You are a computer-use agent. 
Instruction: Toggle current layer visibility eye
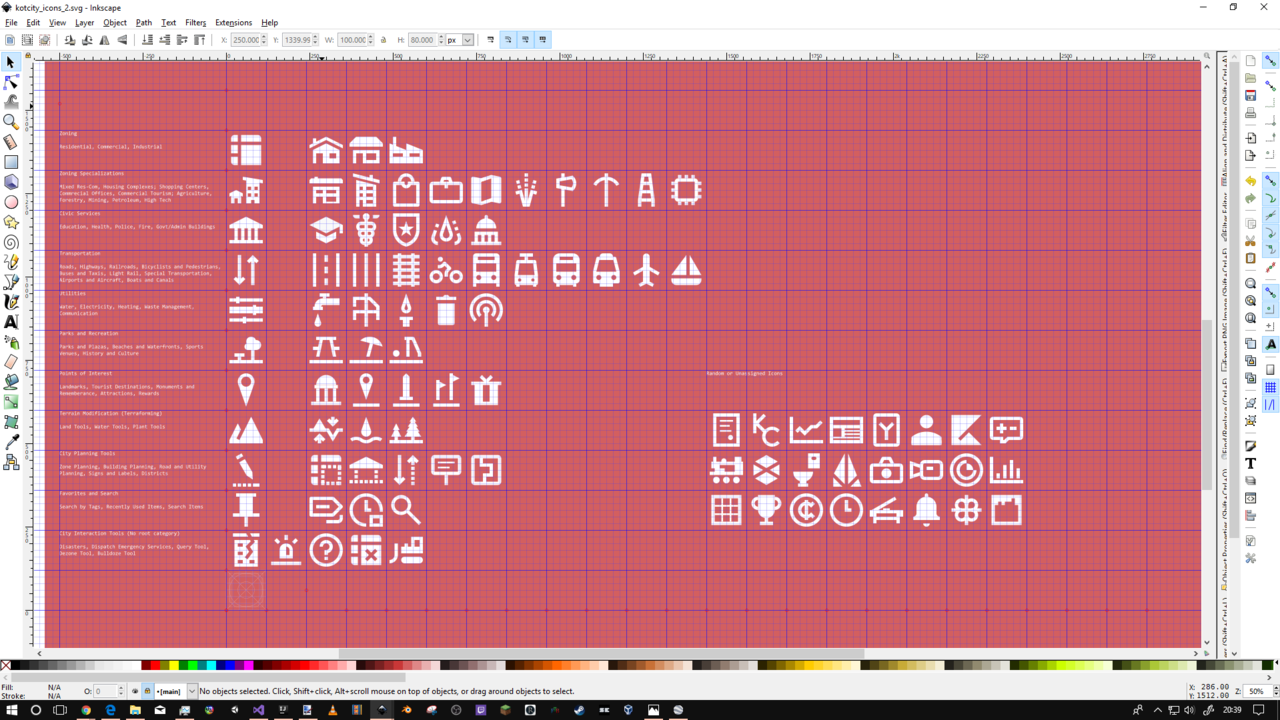[x=135, y=691]
